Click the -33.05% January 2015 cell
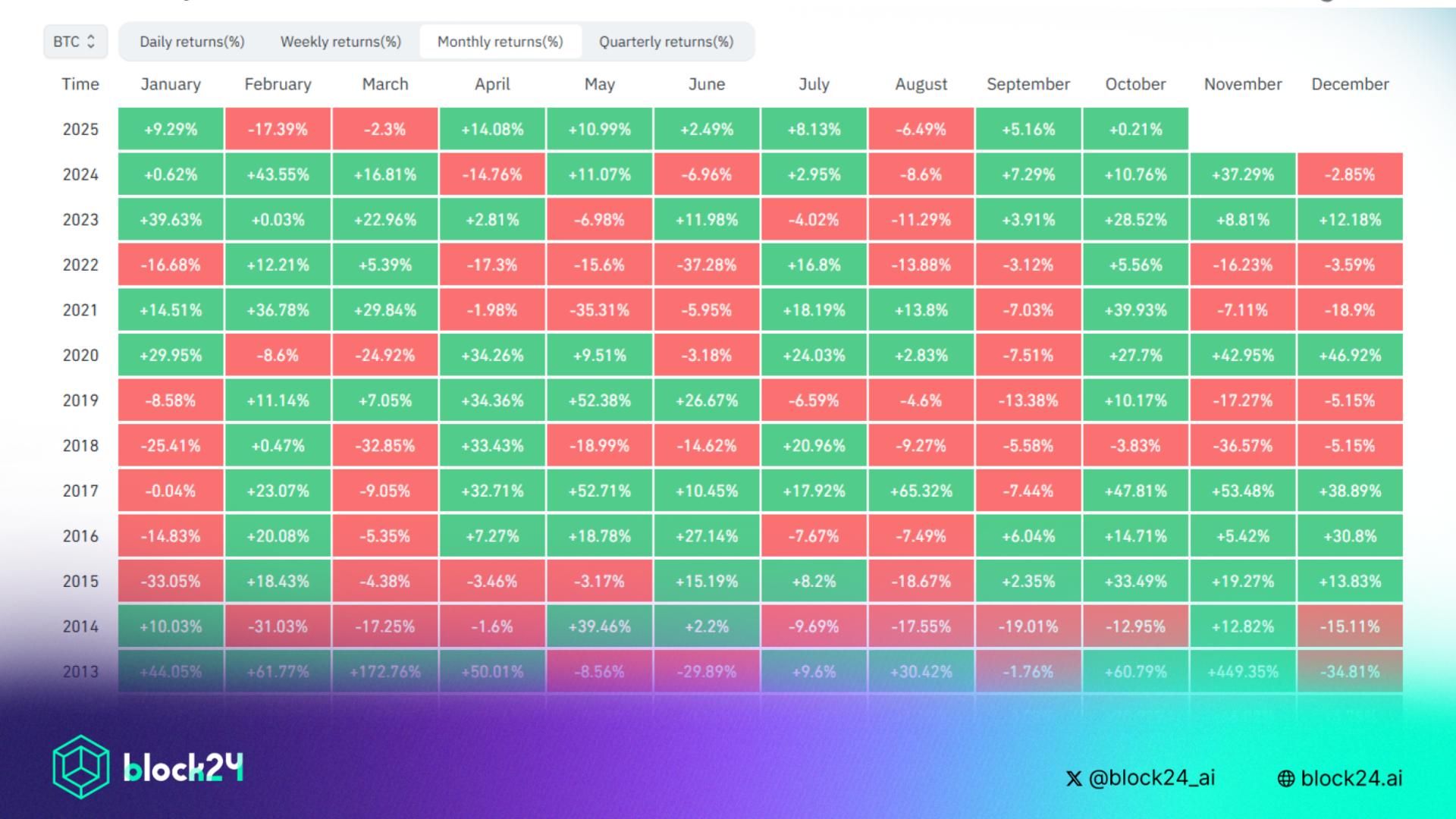 [170, 581]
